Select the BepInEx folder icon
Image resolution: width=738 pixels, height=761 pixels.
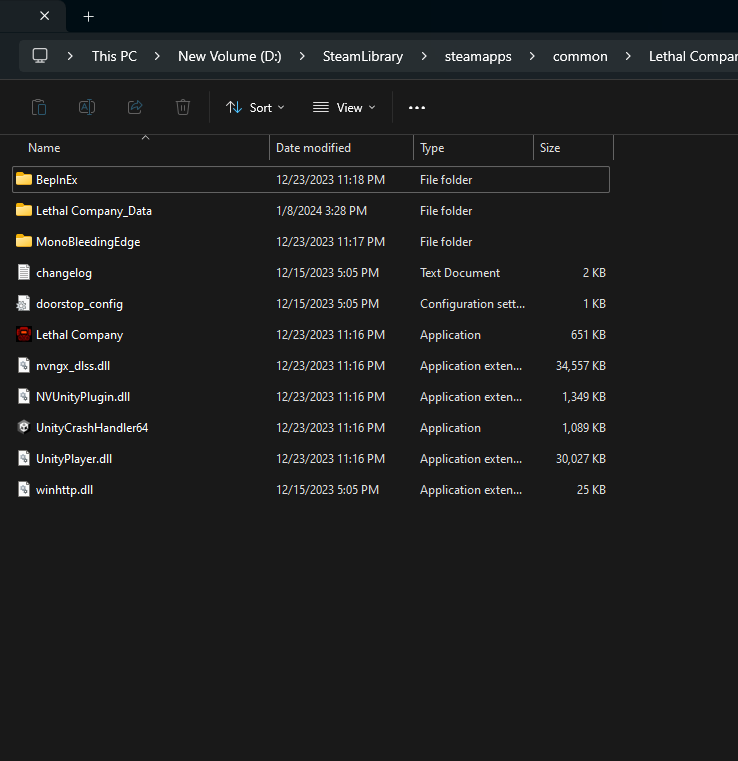tap(24, 179)
